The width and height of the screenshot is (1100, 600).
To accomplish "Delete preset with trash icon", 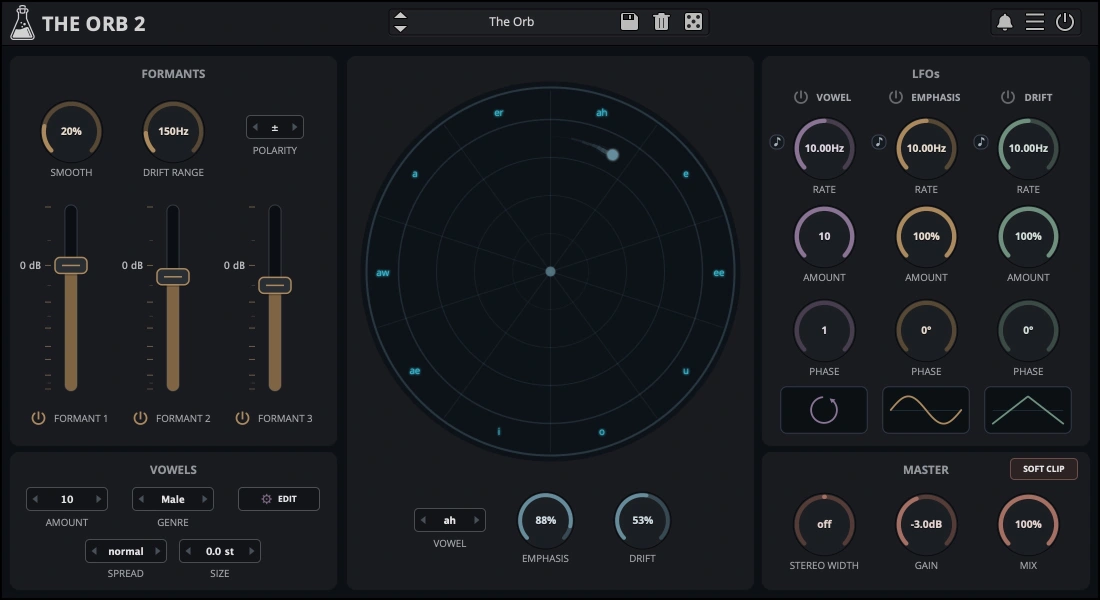I will (x=661, y=22).
